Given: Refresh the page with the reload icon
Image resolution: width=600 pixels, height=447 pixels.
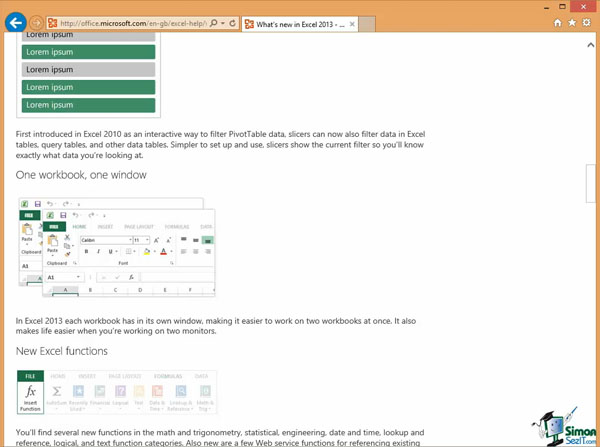Looking at the screenshot, I should tap(232, 23).
